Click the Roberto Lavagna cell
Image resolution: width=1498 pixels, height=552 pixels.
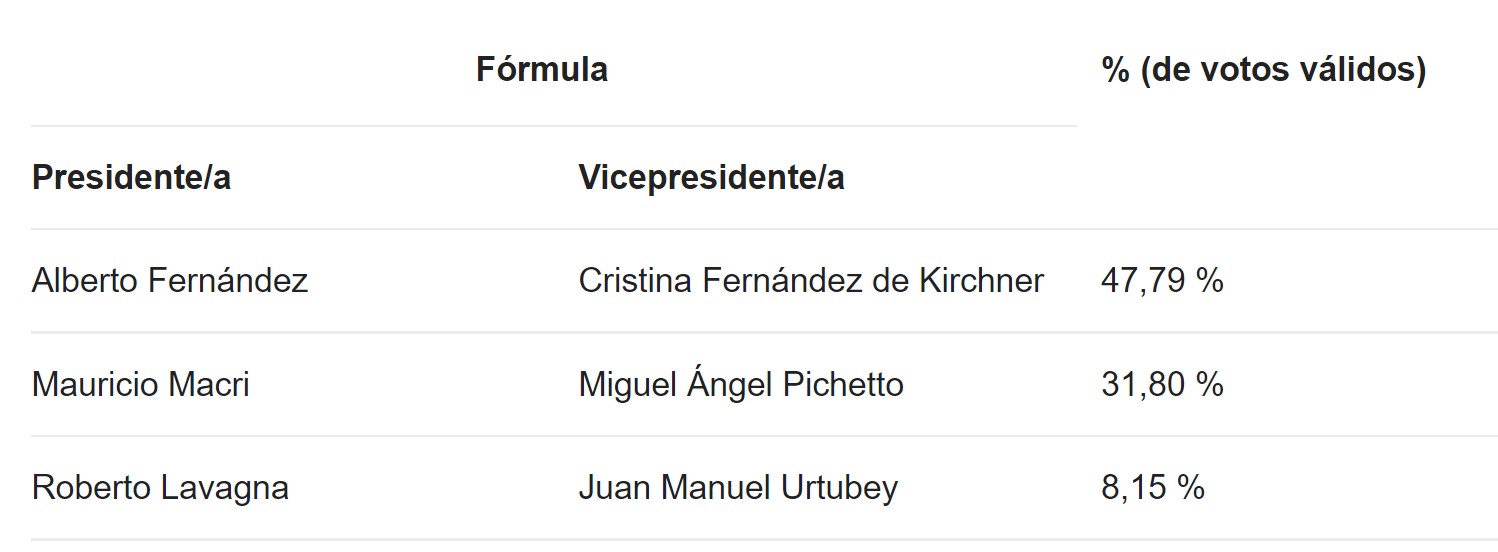(160, 488)
